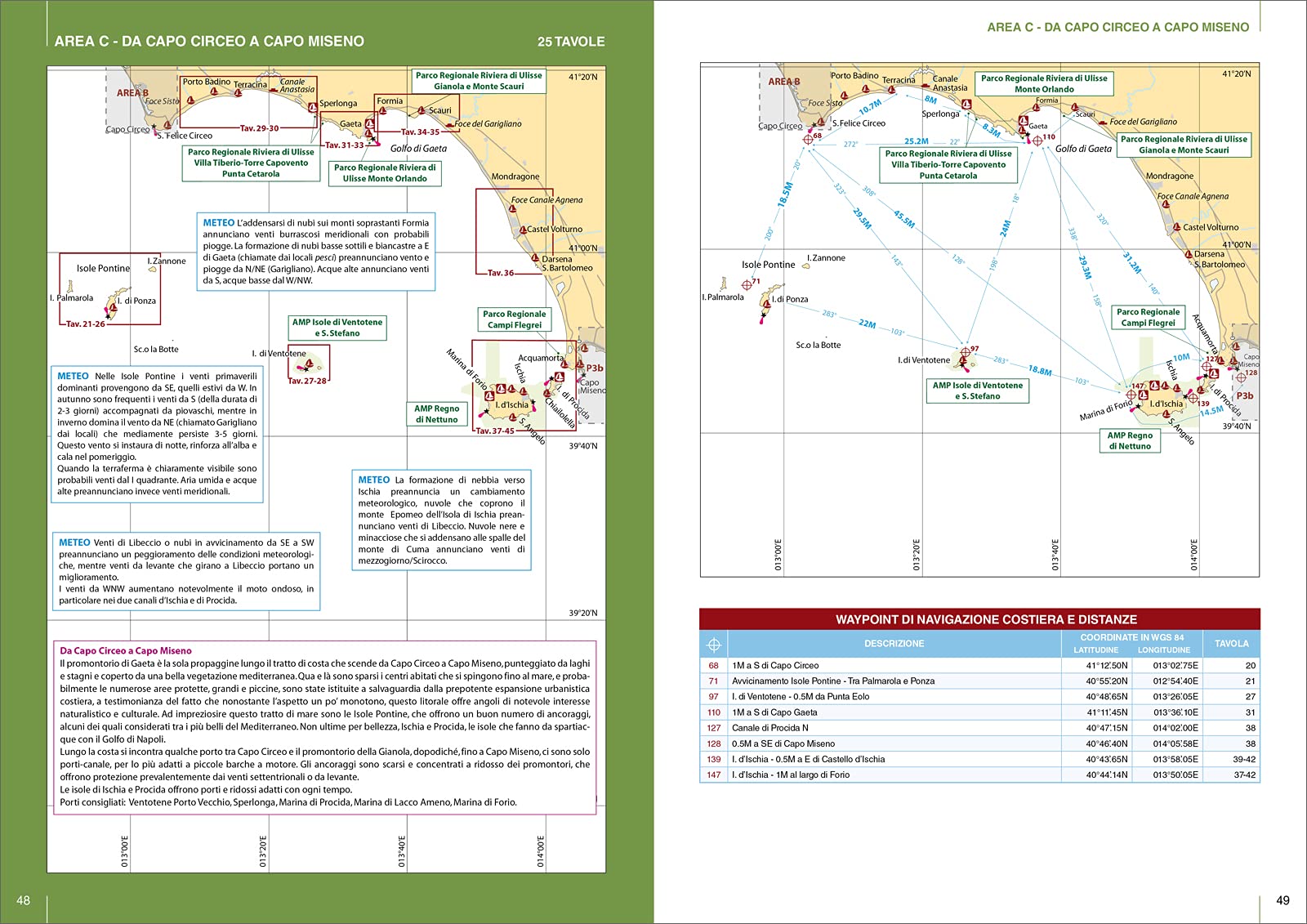Click the '0.5M a SE di Capo Miseno' row
Viewport: 1307px width, 924px height.
click(x=979, y=743)
